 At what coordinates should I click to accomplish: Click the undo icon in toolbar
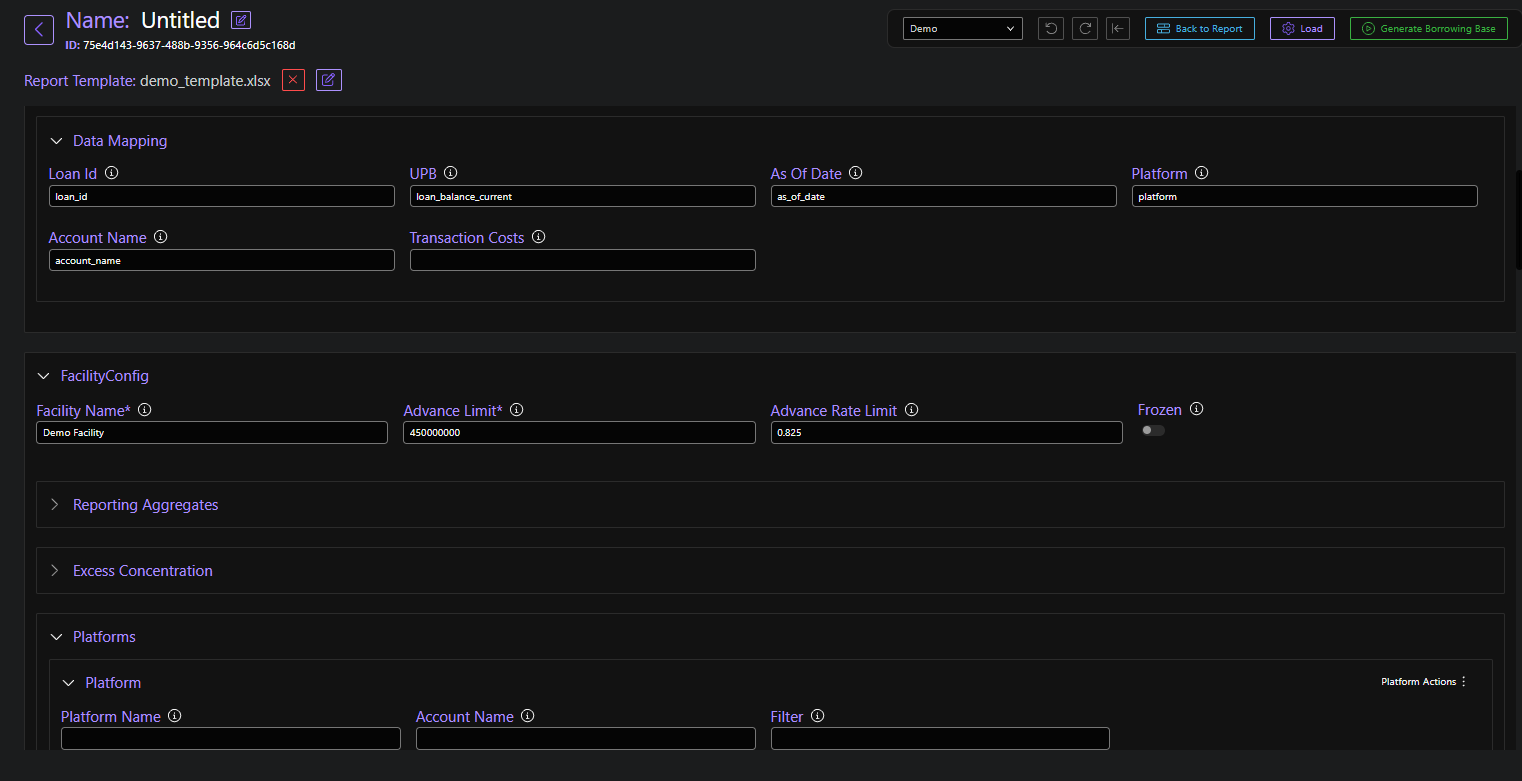tap(1051, 29)
